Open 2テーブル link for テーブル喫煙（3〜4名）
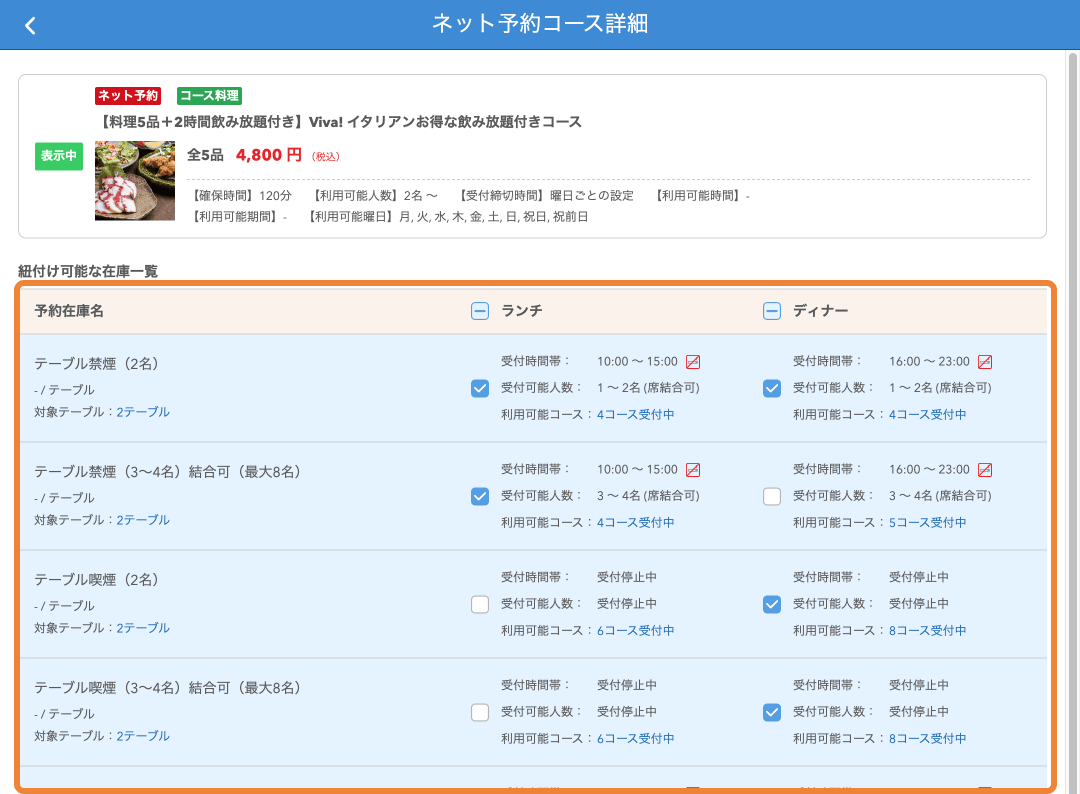Image resolution: width=1080 pixels, height=794 pixels. pyautogui.click(x=143, y=736)
